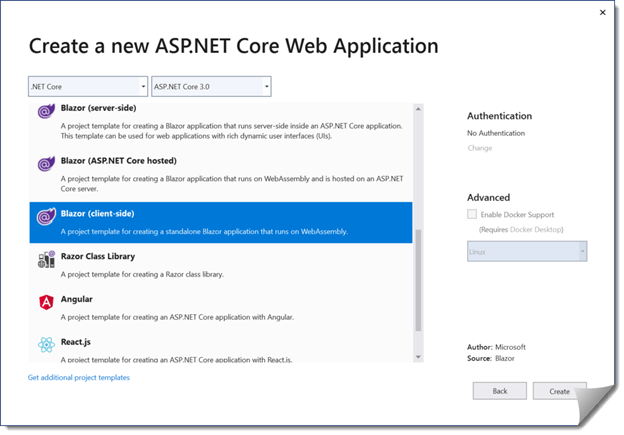Click the standalone Blazor WebAssembly description
The height and width of the screenshot is (435, 624).
coord(204,232)
